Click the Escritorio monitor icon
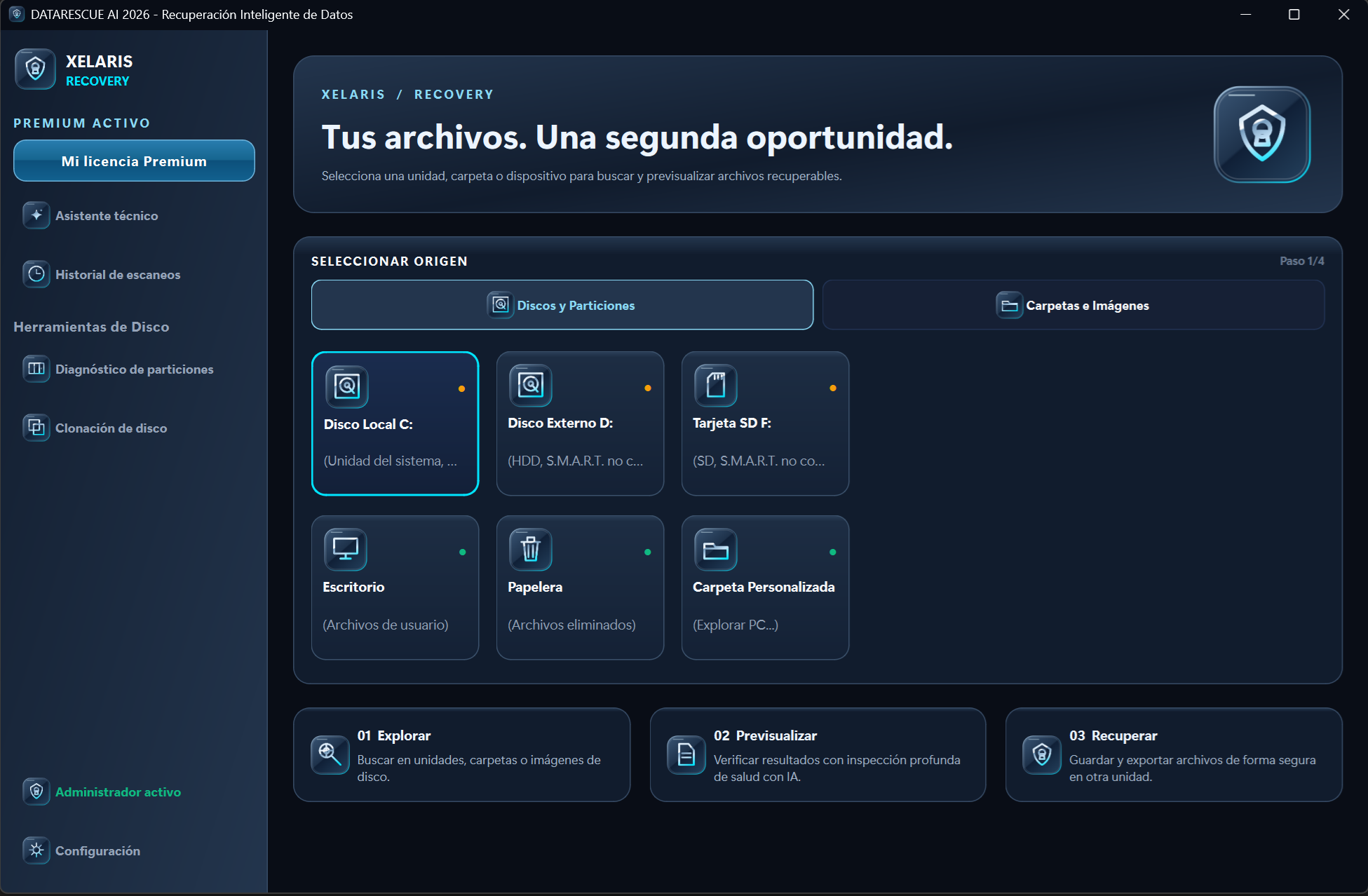This screenshot has height=896, width=1368. pos(346,549)
